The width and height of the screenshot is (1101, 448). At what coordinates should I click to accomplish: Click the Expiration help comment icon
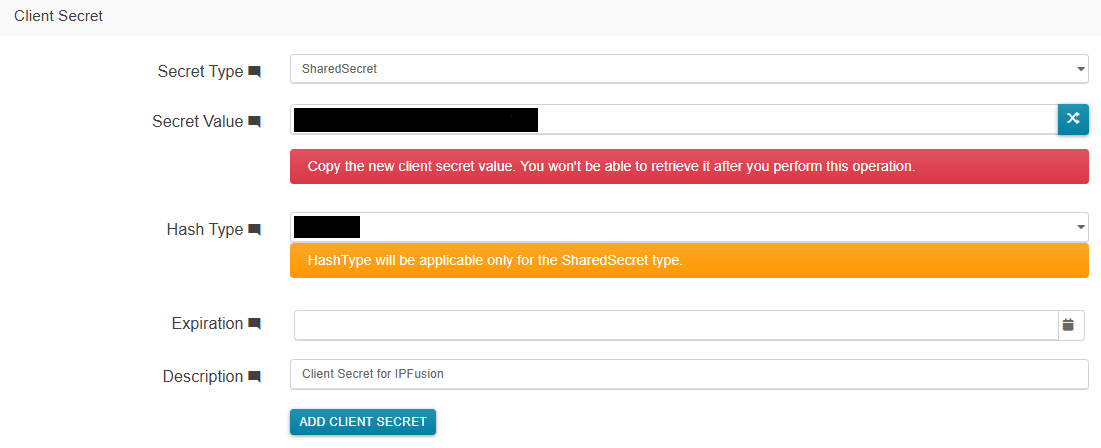pos(254,324)
